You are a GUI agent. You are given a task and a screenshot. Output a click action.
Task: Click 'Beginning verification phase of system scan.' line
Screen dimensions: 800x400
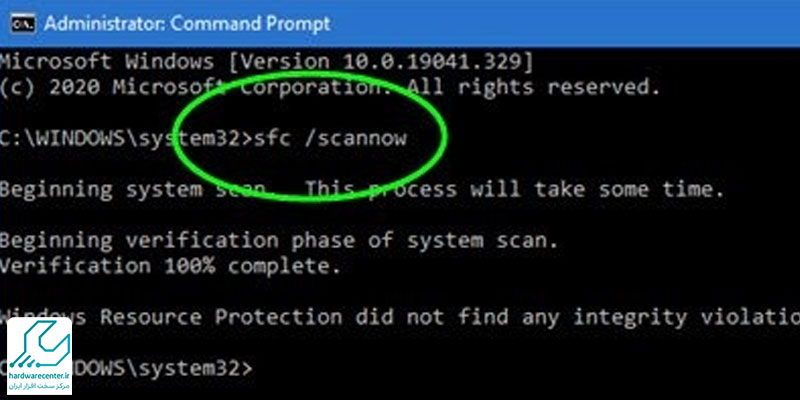click(279, 241)
